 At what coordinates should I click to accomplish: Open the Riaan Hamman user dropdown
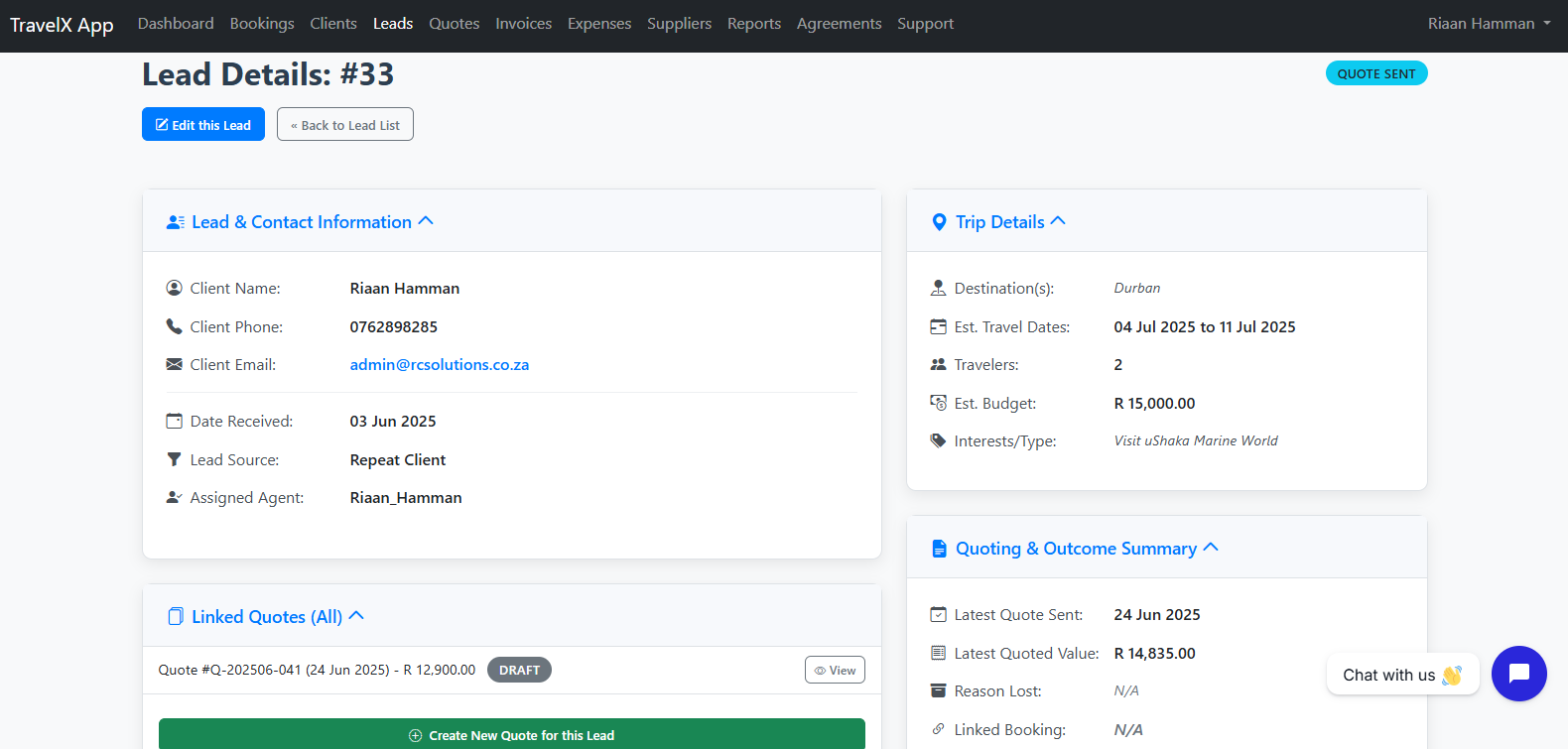tap(1489, 24)
